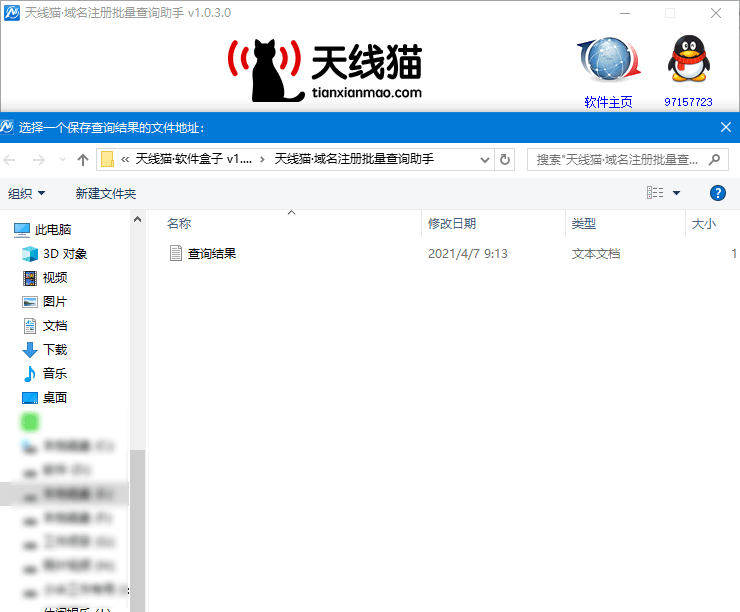740x612 pixels.
Task: Open the 音乐 folder
Action: coord(55,374)
